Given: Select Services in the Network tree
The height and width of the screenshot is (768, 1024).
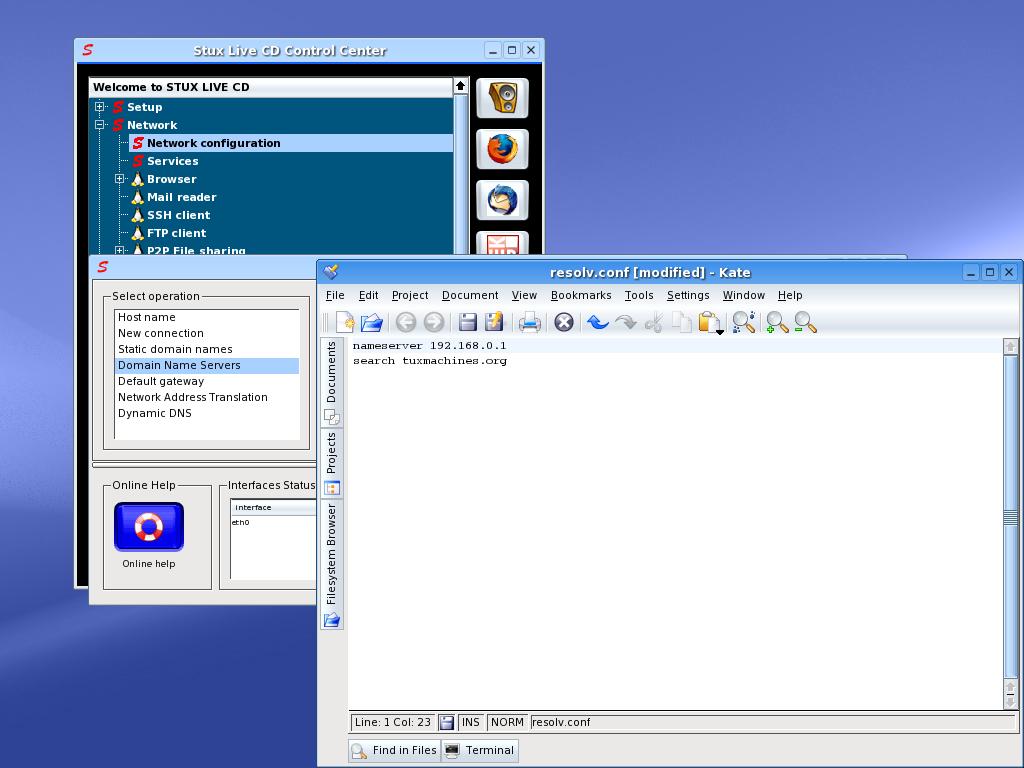Looking at the screenshot, I should point(172,161).
